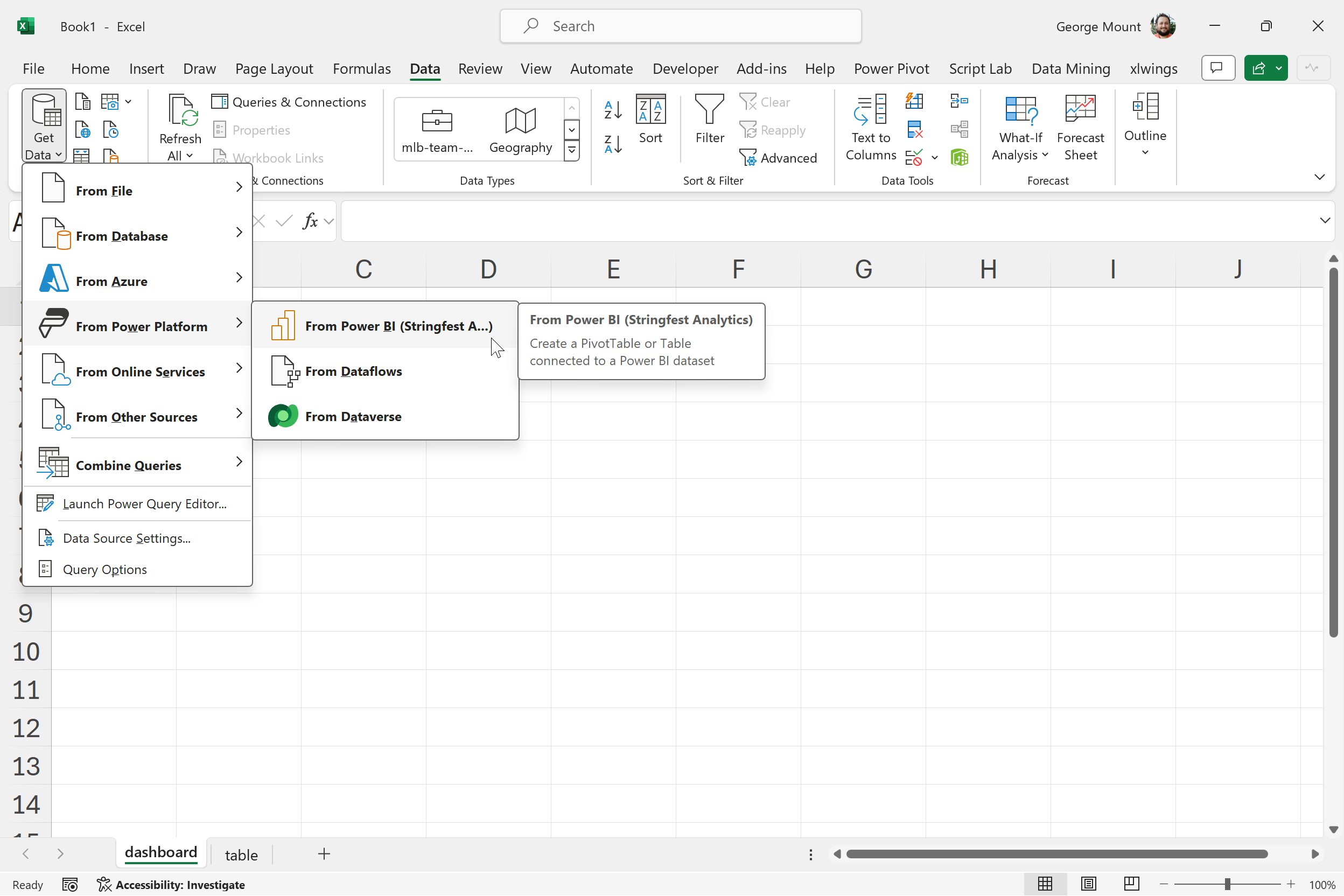Expand the formula bar chevron
This screenshot has width=1344, height=896.
pos(1325,221)
